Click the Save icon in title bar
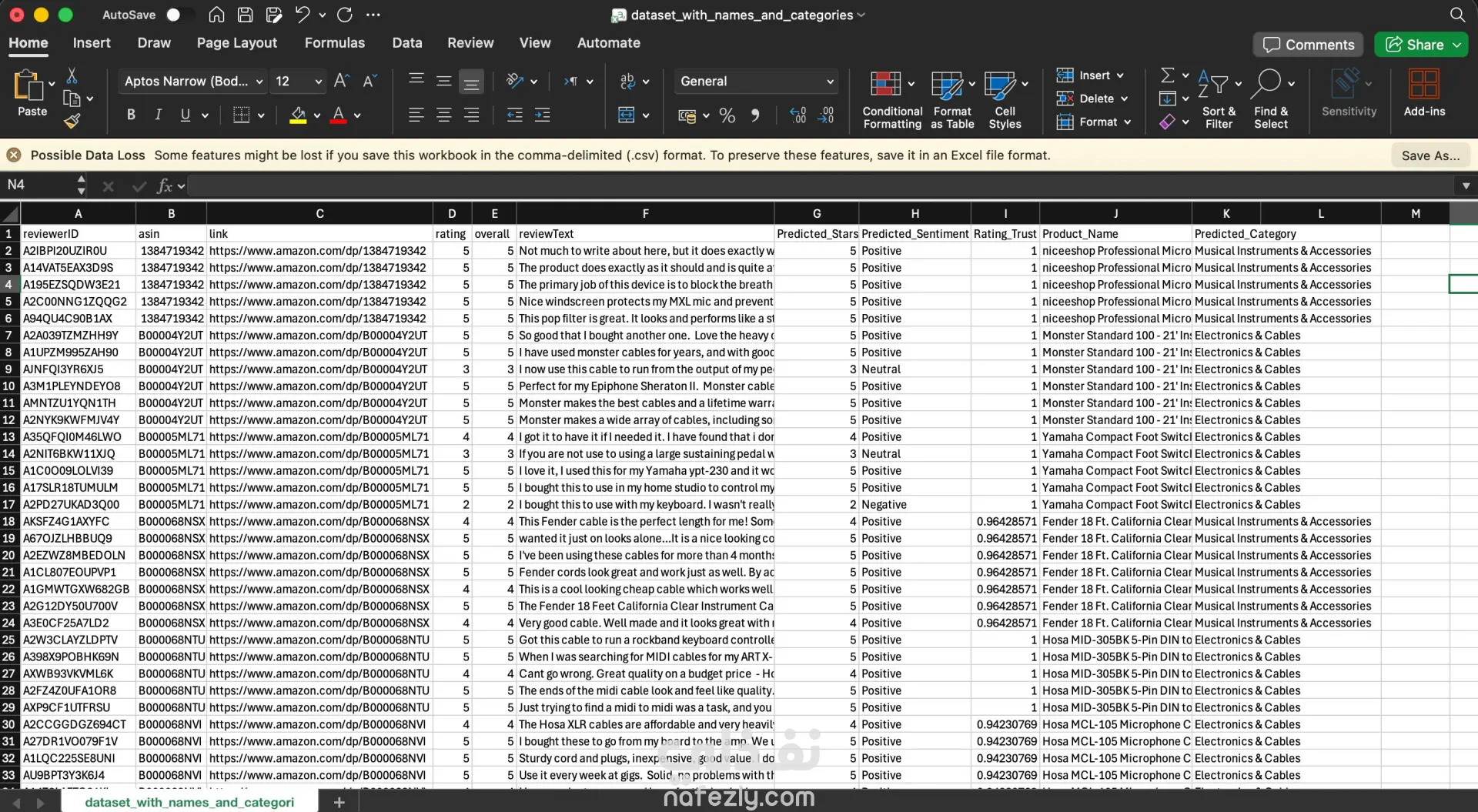 [x=245, y=15]
